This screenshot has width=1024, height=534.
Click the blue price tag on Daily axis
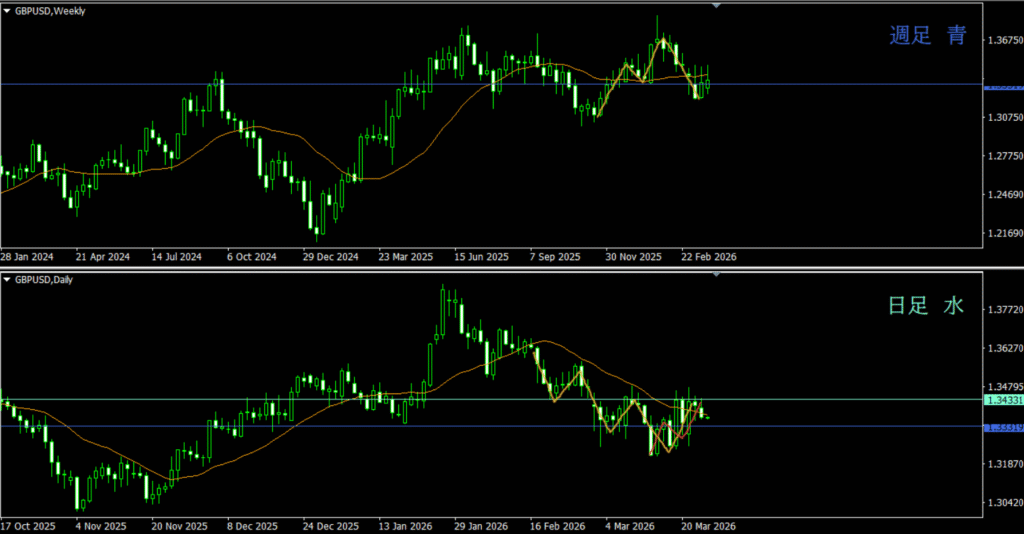pos(1003,428)
